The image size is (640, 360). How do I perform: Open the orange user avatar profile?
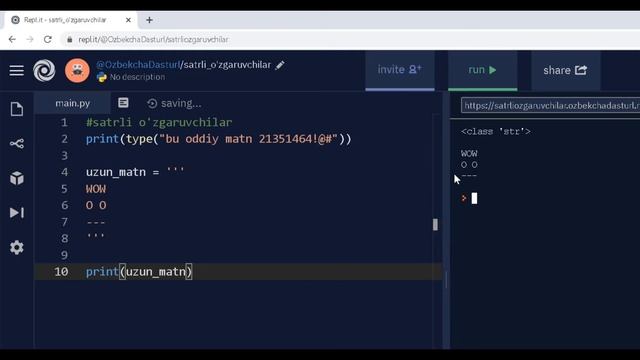(77, 70)
